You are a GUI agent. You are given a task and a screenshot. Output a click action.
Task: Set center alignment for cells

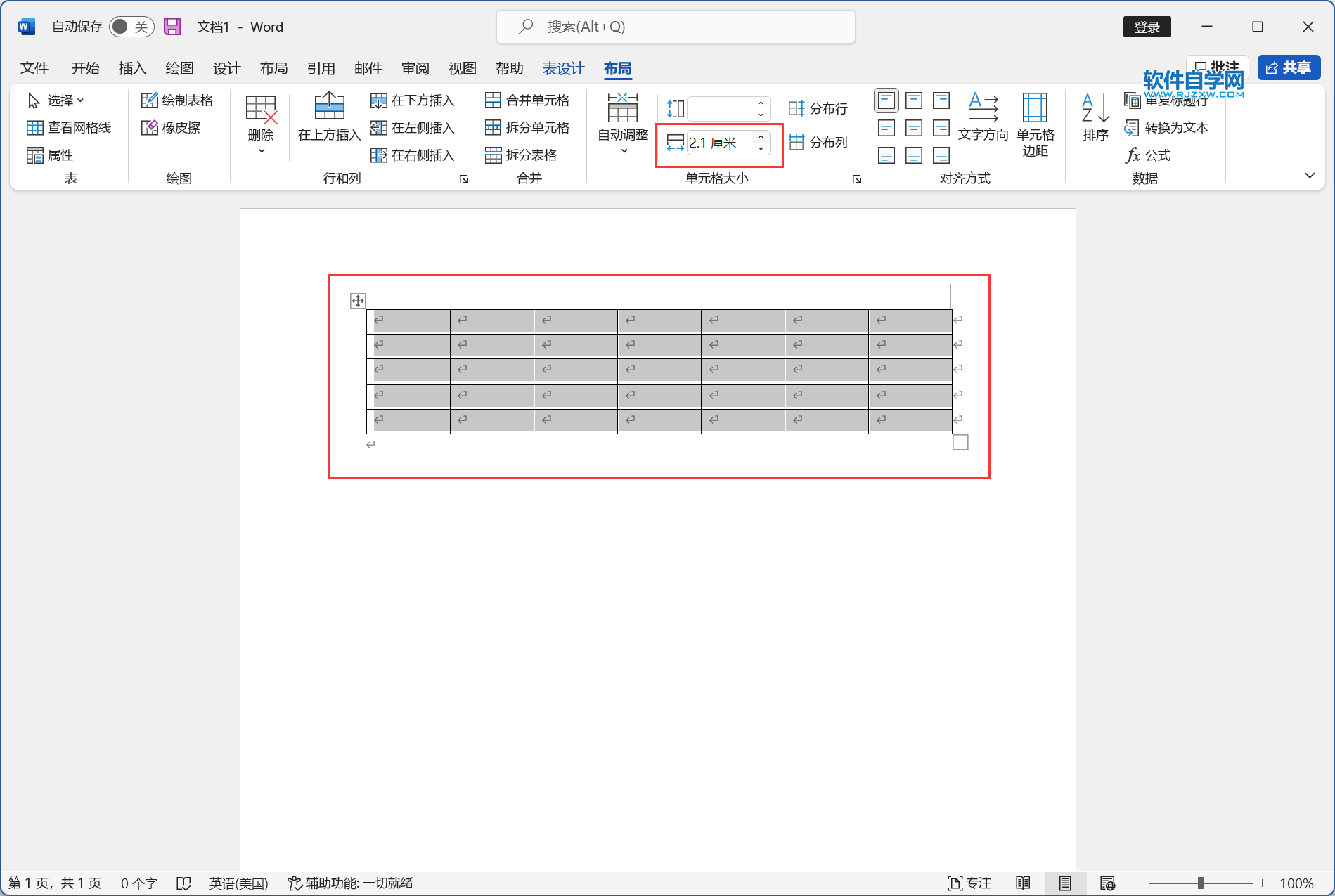(913, 128)
